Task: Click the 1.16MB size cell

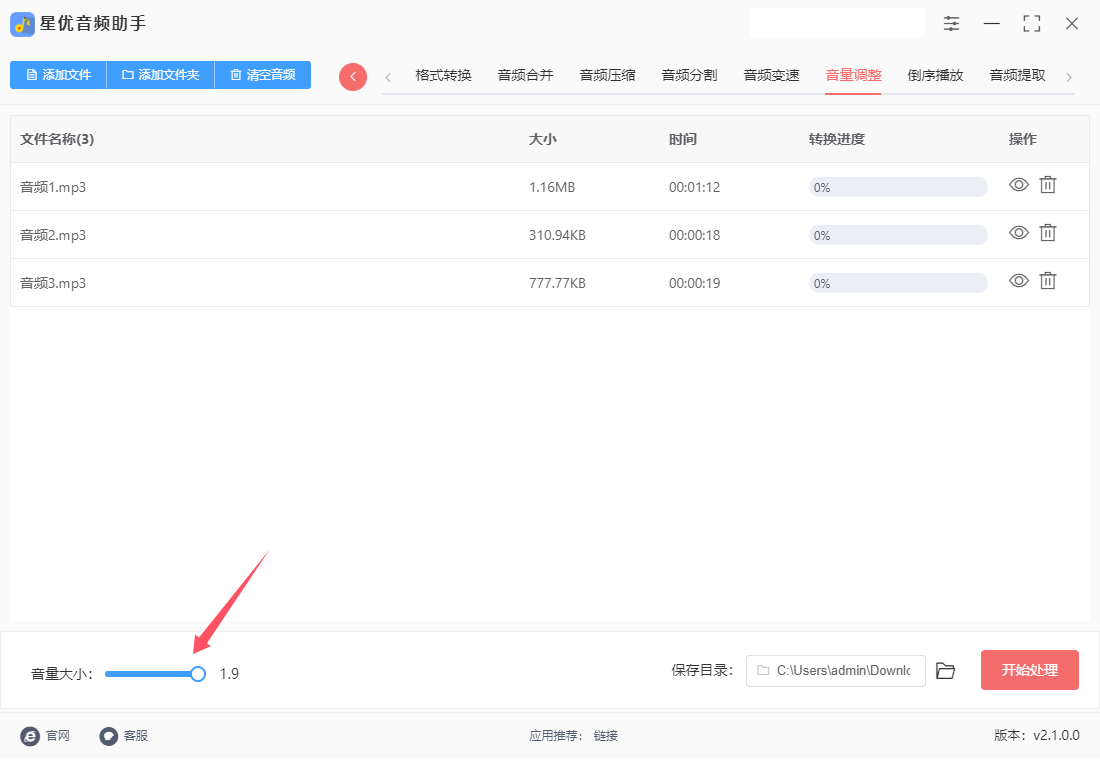Action: click(x=552, y=187)
